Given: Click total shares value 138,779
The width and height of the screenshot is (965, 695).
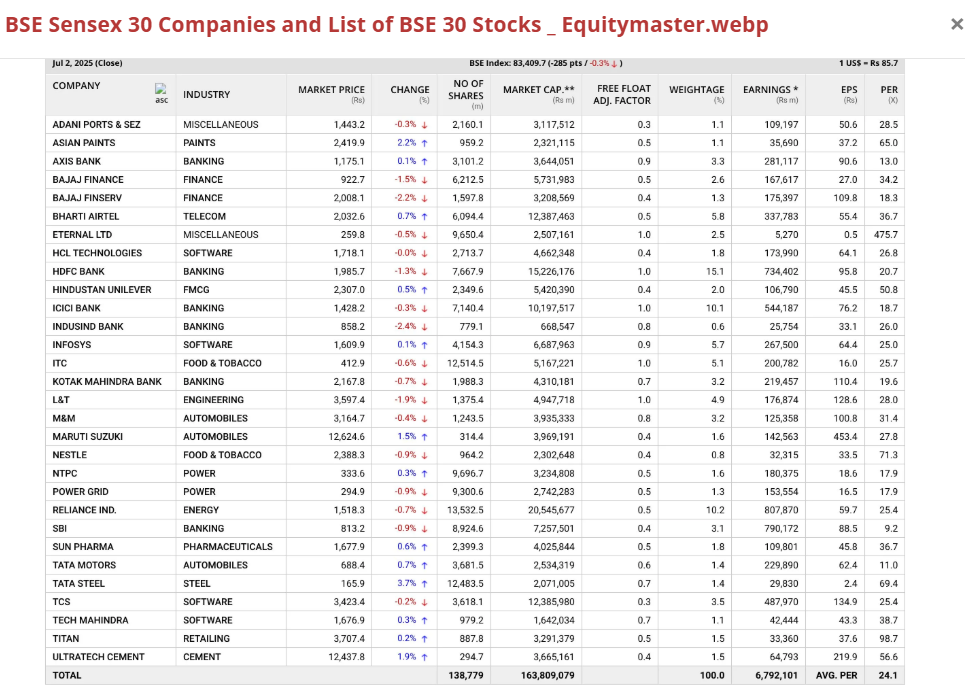Looking at the screenshot, I should [x=466, y=675].
